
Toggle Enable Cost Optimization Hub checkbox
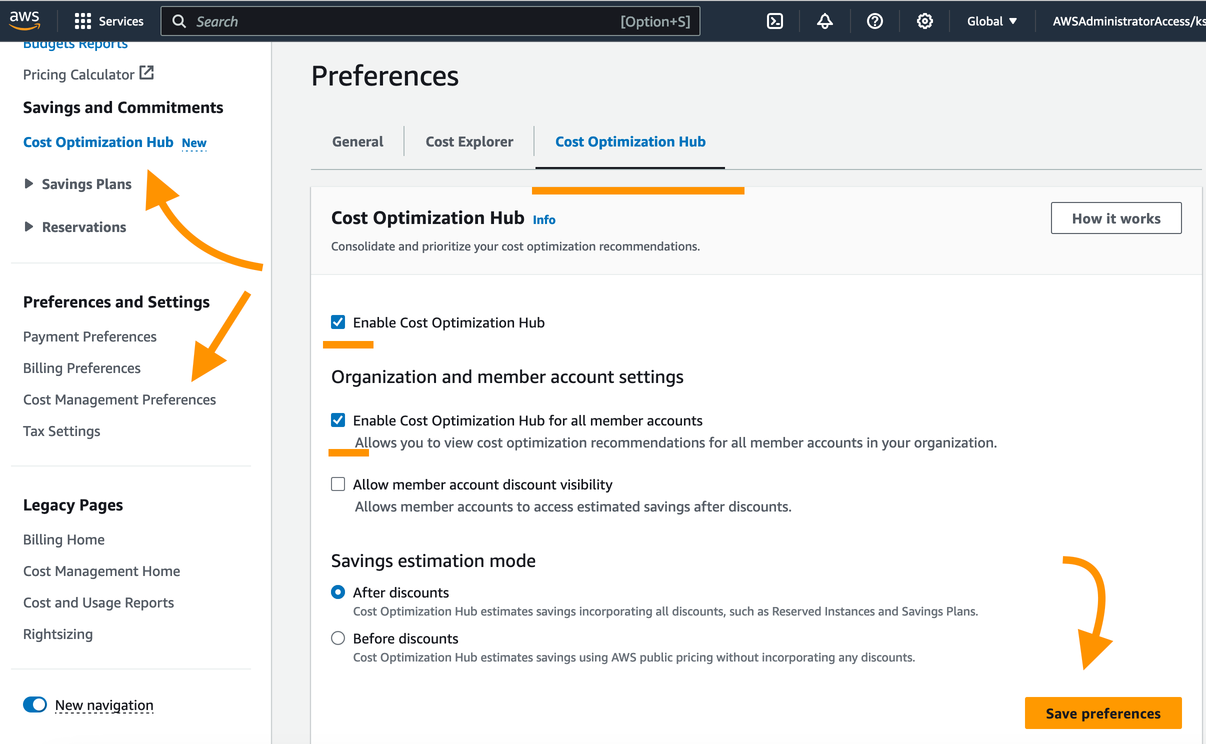(x=338, y=322)
